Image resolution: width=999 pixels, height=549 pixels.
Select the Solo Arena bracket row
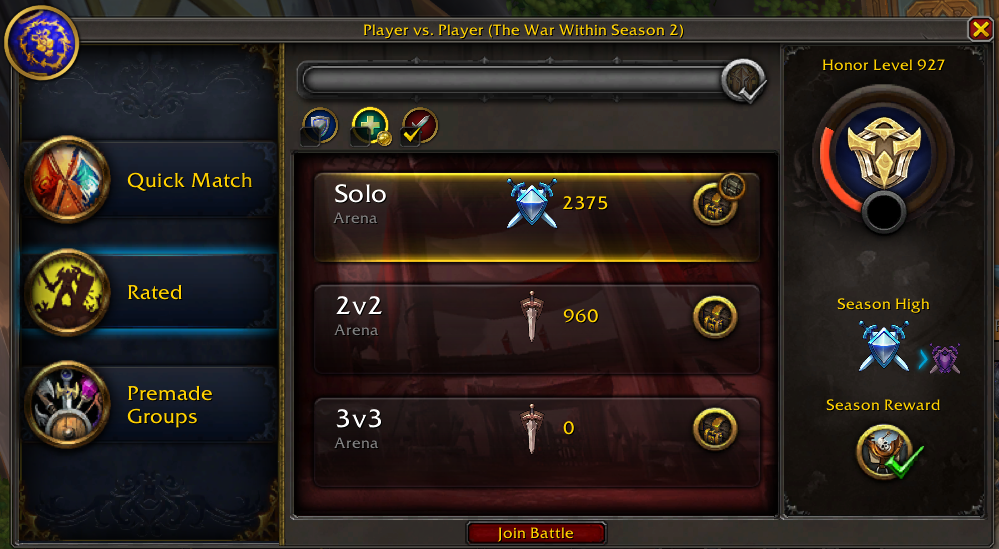pos(536,217)
